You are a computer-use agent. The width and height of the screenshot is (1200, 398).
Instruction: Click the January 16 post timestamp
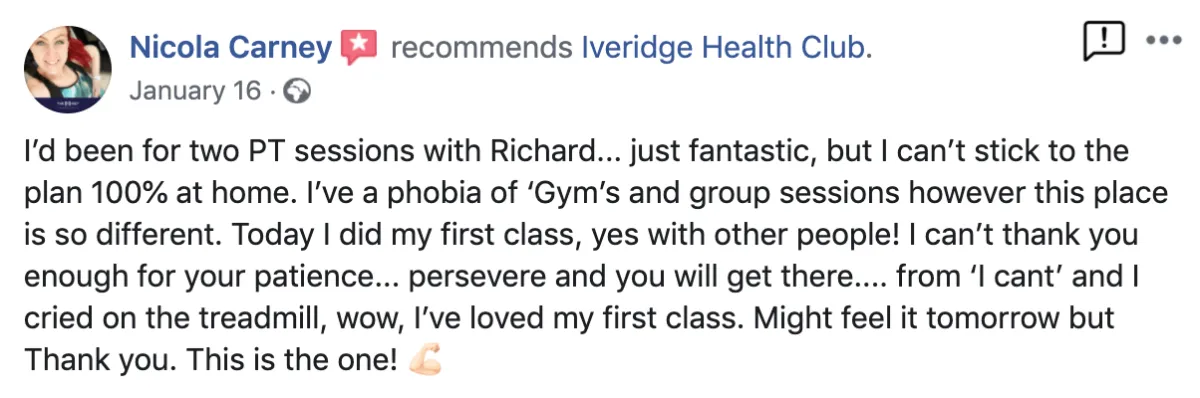[190, 91]
